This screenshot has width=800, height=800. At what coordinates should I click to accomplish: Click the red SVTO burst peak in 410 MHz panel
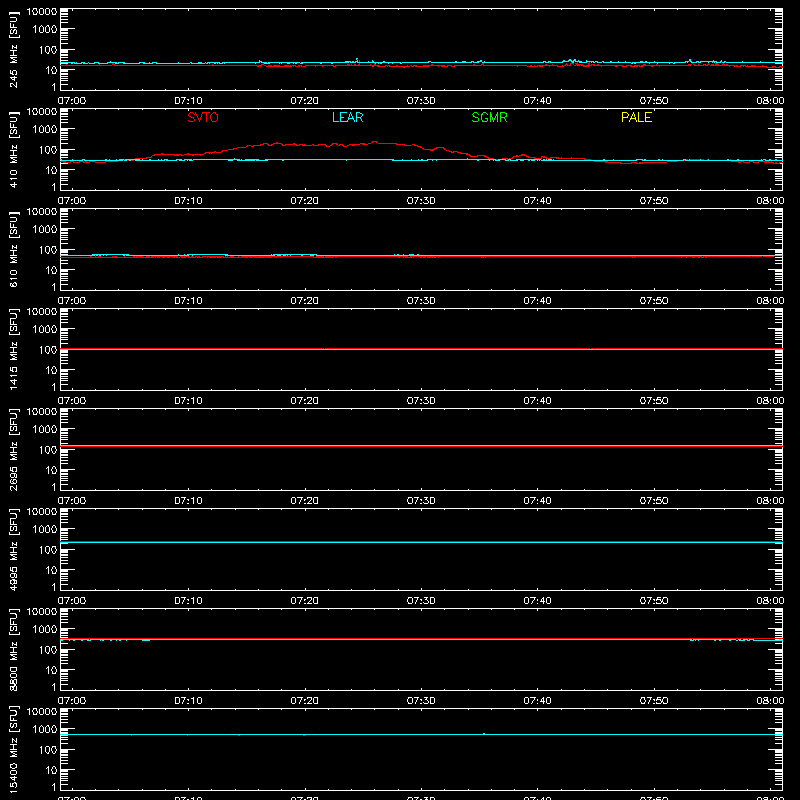point(374,142)
